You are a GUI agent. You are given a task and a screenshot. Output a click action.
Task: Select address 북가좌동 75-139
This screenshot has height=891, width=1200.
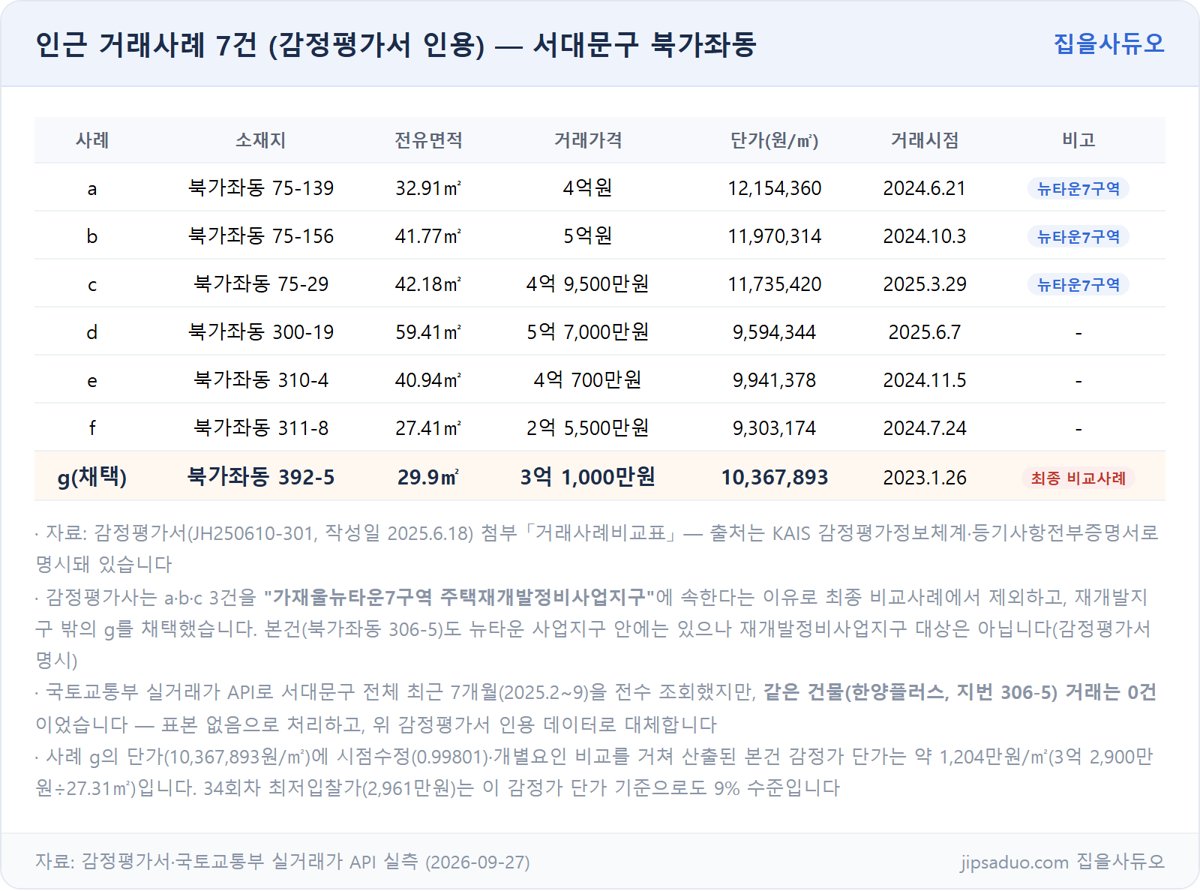[261, 188]
